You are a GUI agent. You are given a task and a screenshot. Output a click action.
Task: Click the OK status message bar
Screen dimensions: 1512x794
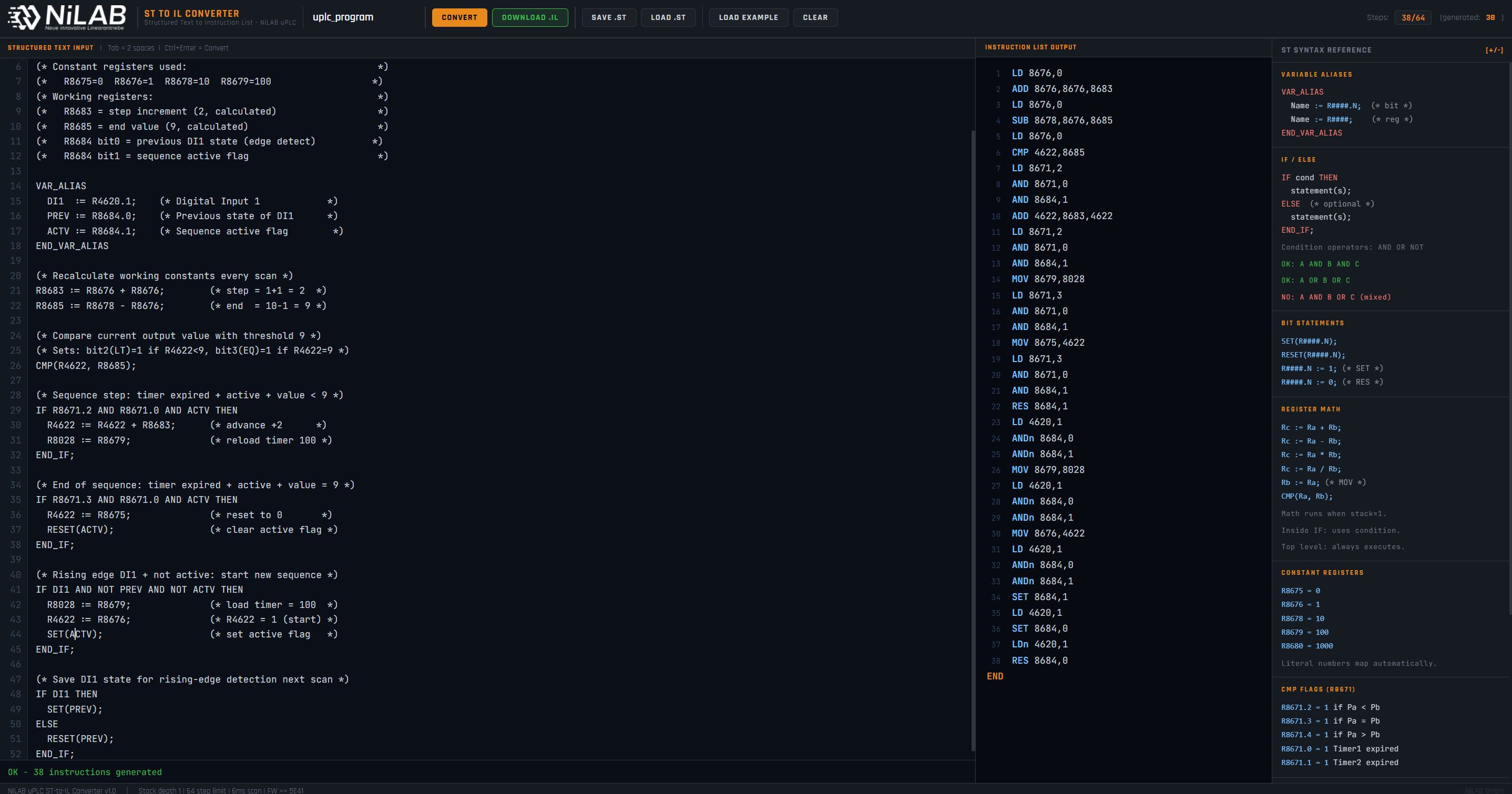click(85, 772)
